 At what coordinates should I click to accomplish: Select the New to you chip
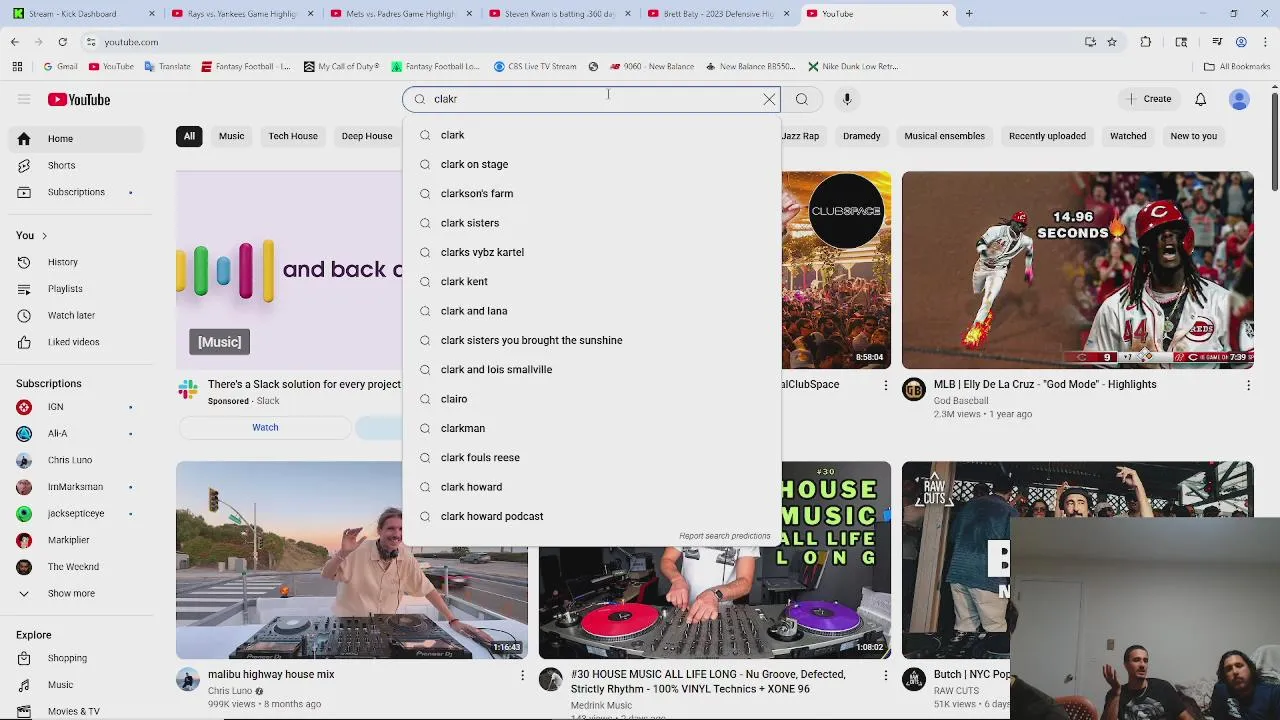point(1194,136)
